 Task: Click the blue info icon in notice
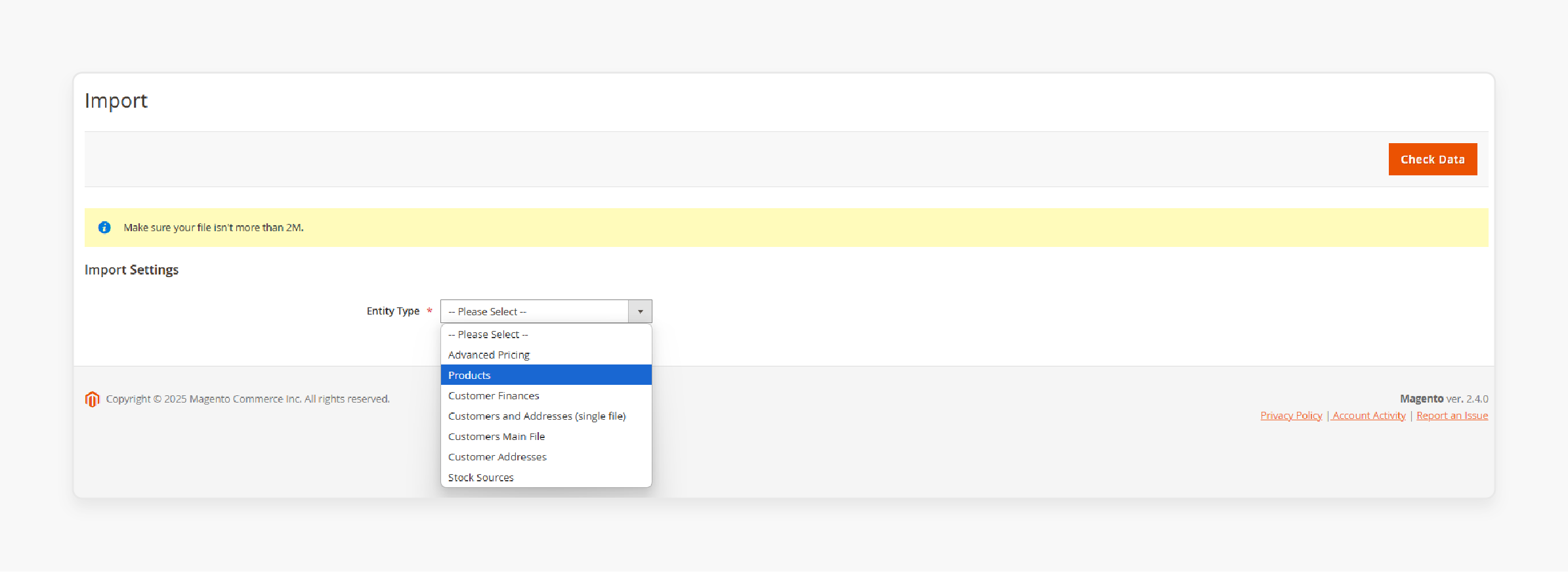coord(104,227)
